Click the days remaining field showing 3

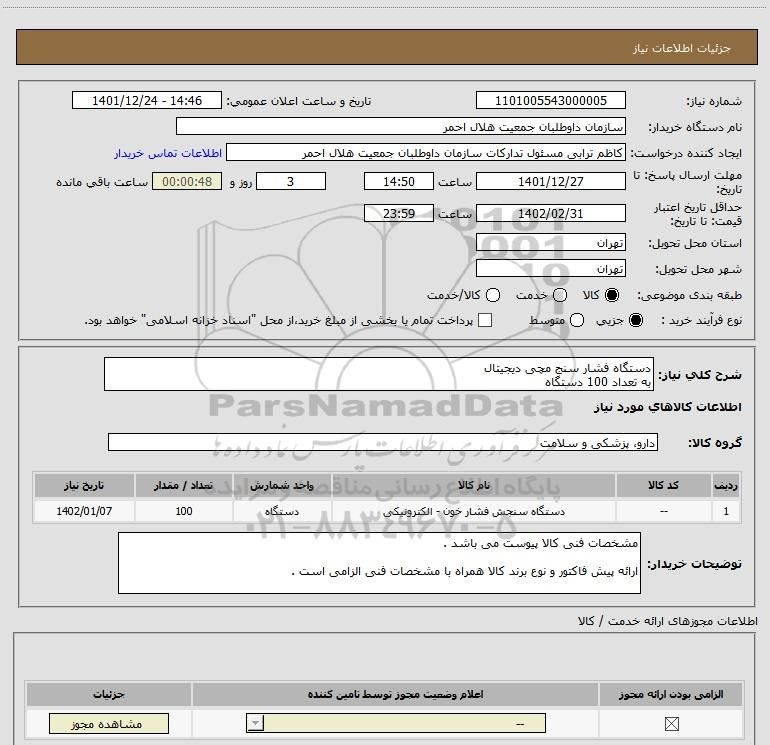(291, 181)
